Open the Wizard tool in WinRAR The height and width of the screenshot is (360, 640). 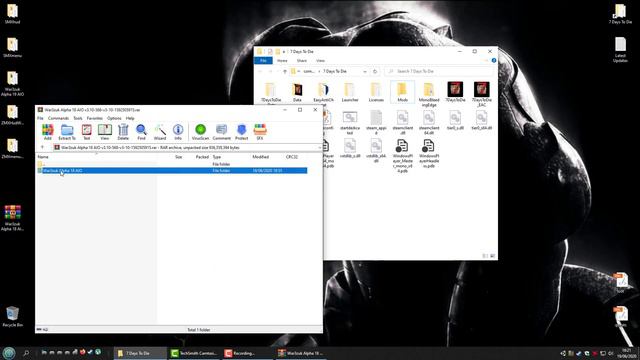(160, 132)
